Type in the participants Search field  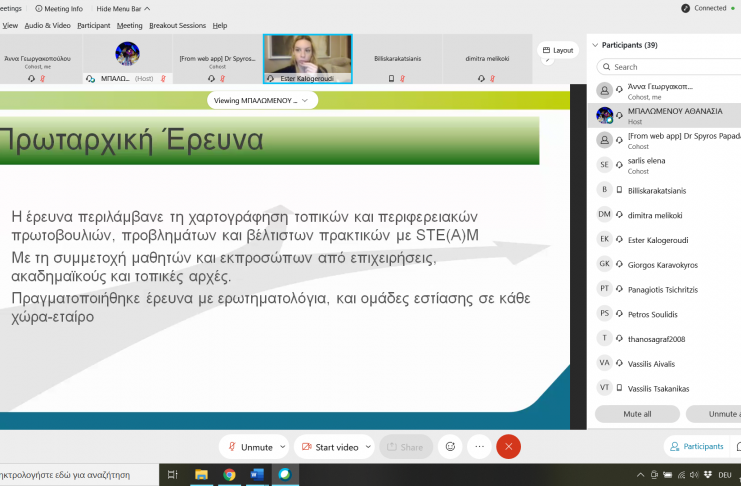pos(670,67)
